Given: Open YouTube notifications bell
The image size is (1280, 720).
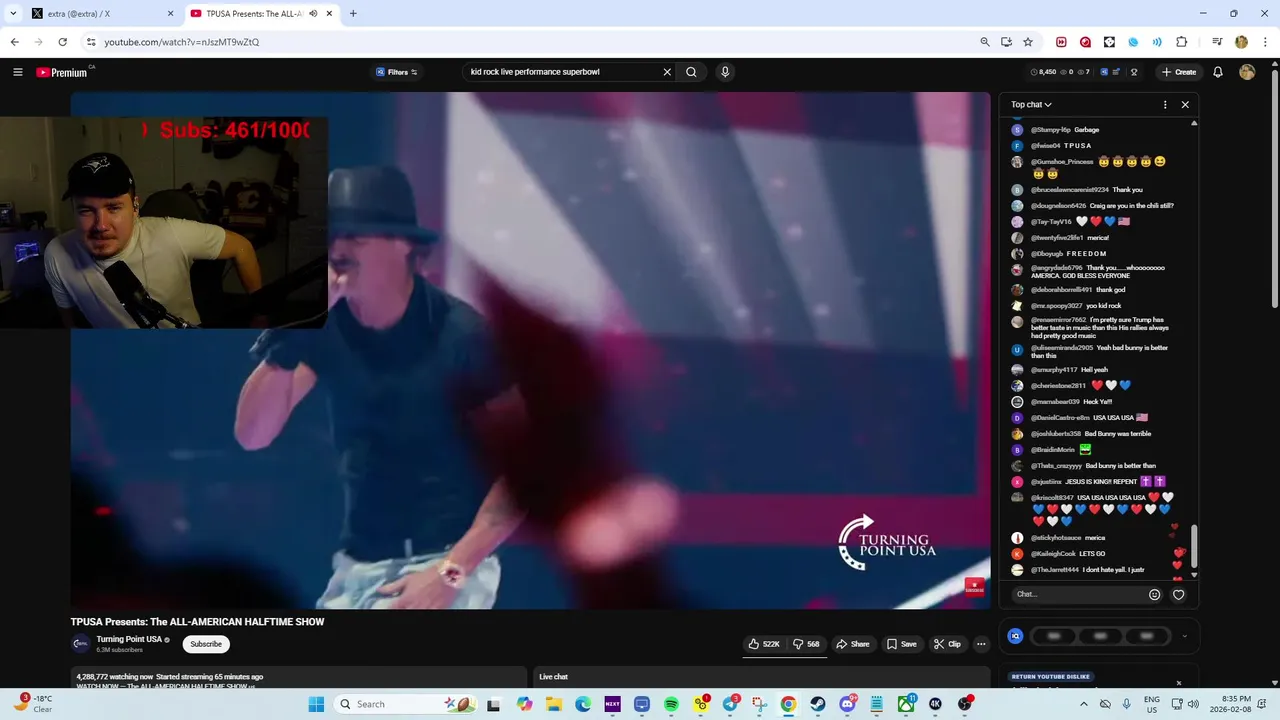Looking at the screenshot, I should 1218,72.
